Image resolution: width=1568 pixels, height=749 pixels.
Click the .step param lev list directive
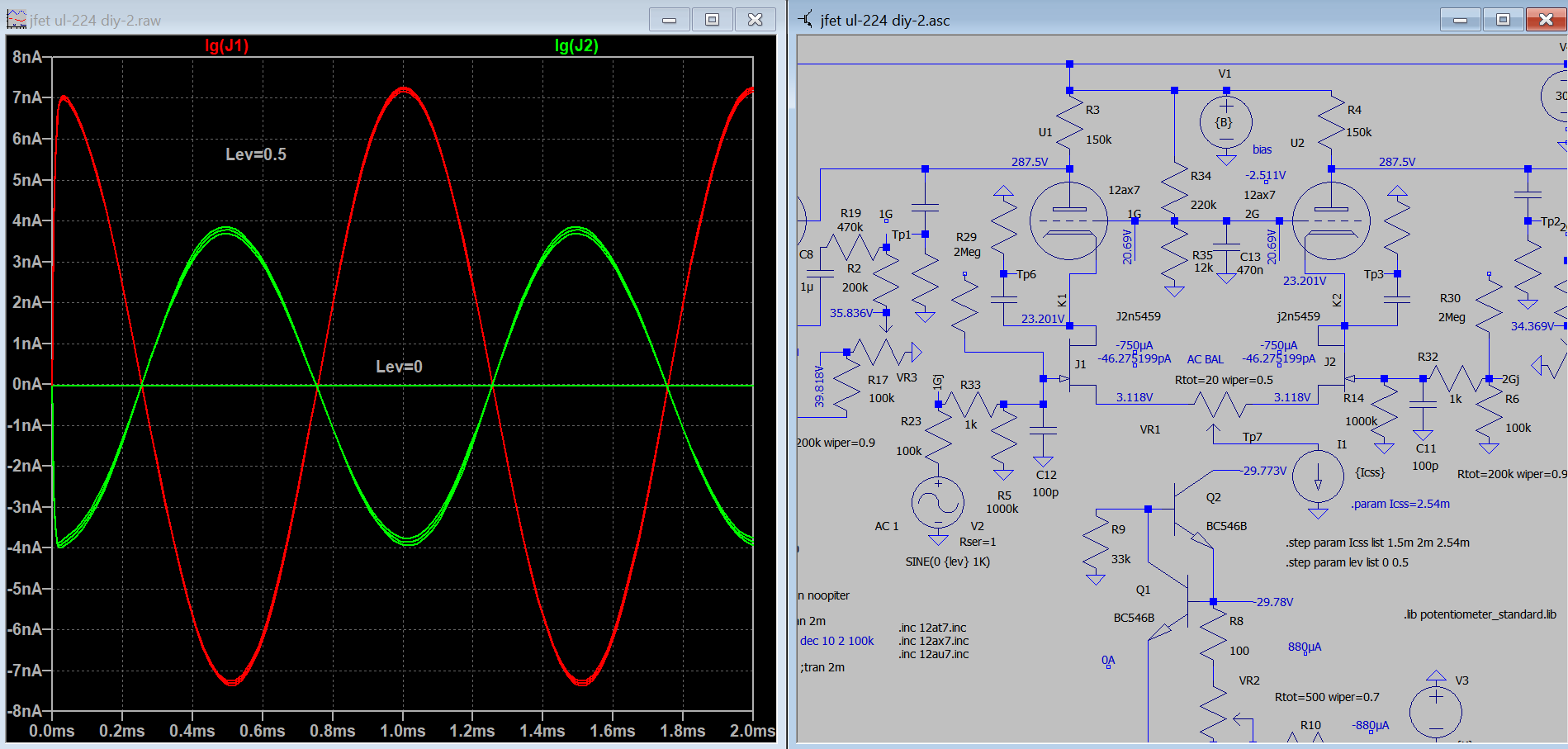pyautogui.click(x=1347, y=562)
